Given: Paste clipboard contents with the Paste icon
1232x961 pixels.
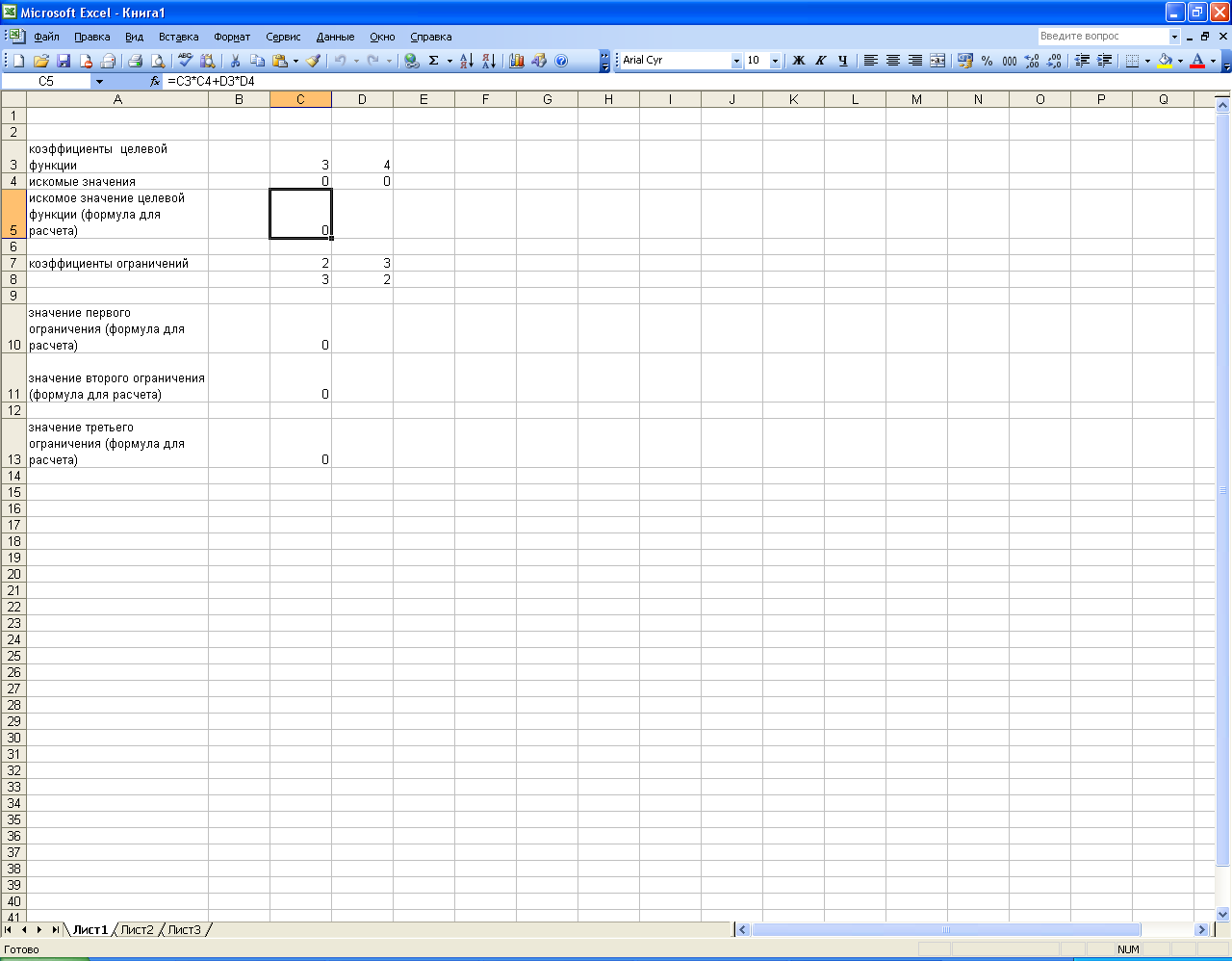Looking at the screenshot, I should [x=280, y=61].
